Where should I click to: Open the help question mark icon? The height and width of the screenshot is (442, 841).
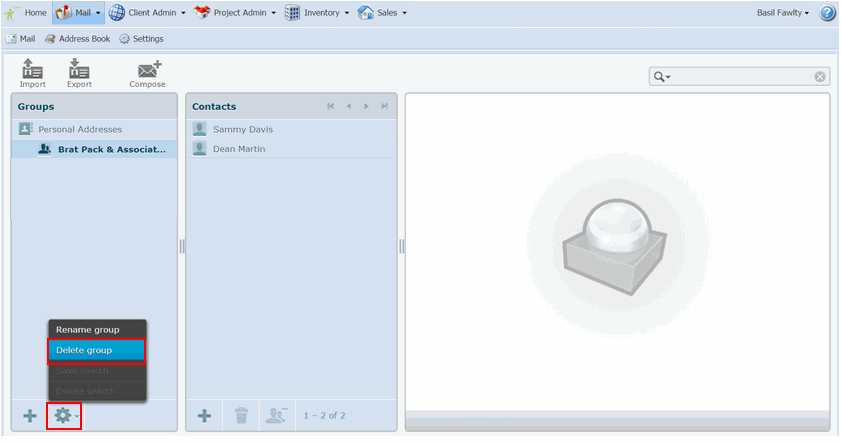(x=827, y=13)
